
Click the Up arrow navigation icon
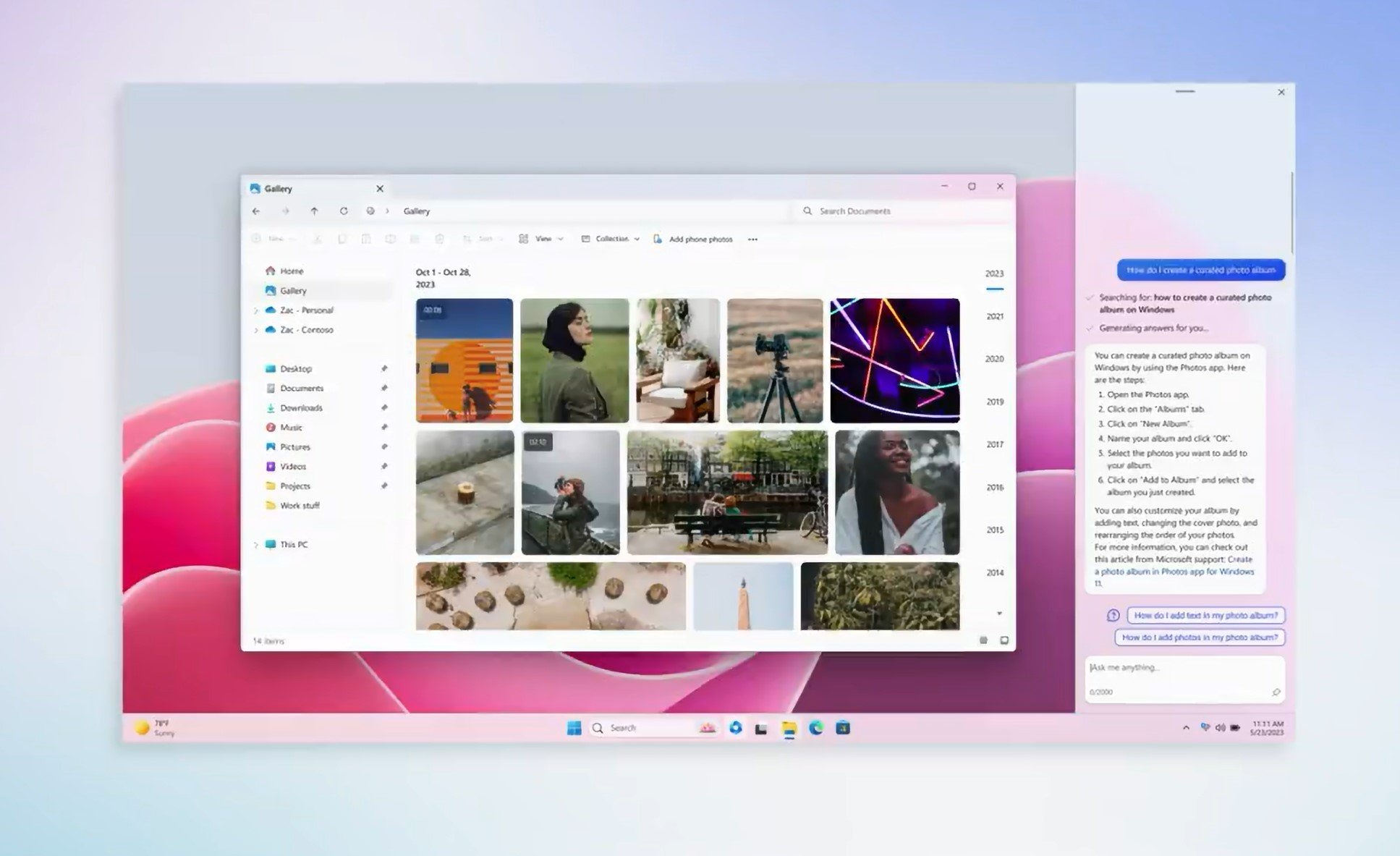tap(314, 211)
